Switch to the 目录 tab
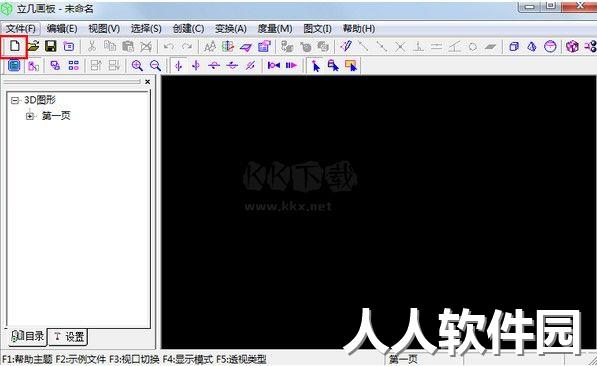 click(27, 336)
